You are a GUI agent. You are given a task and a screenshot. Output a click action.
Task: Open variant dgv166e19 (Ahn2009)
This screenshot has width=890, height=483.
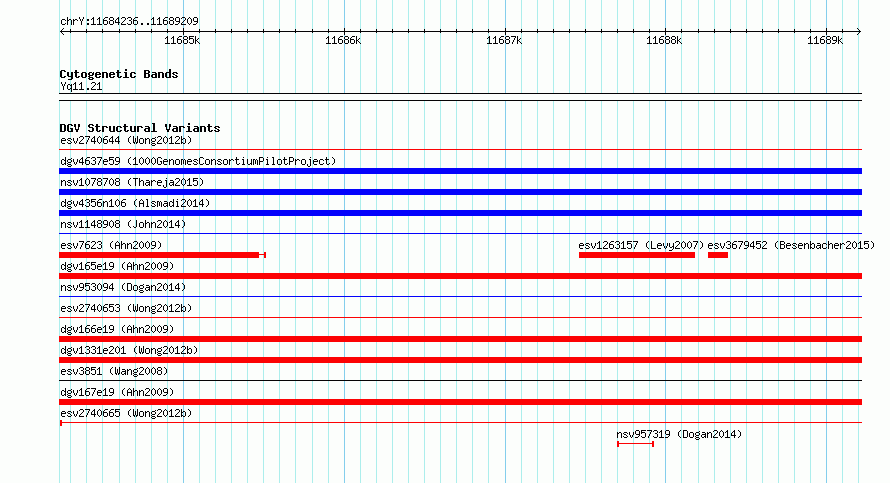(117, 329)
